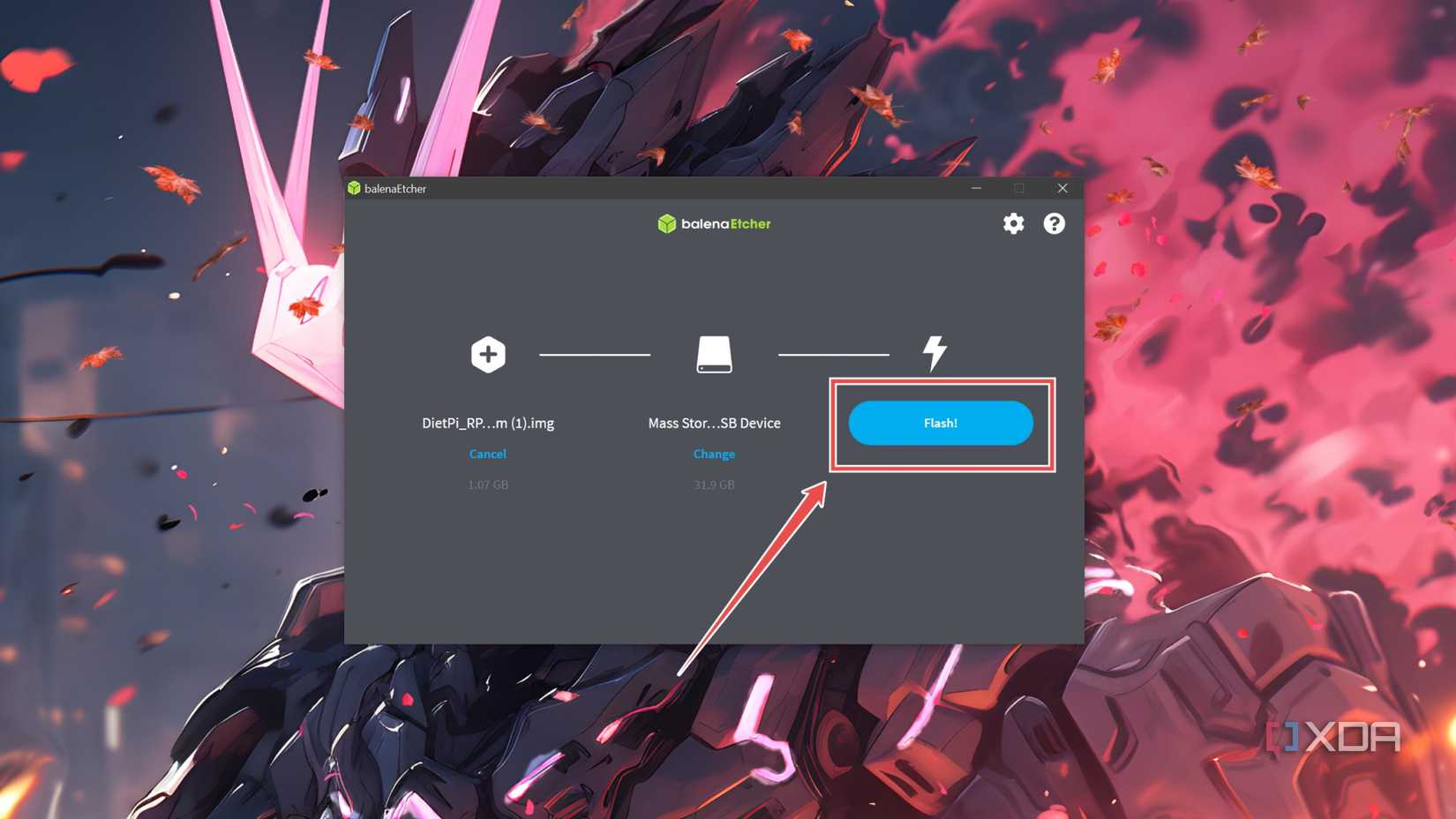
Task: Click the balenaEtcher title bar text
Action: tap(395, 189)
